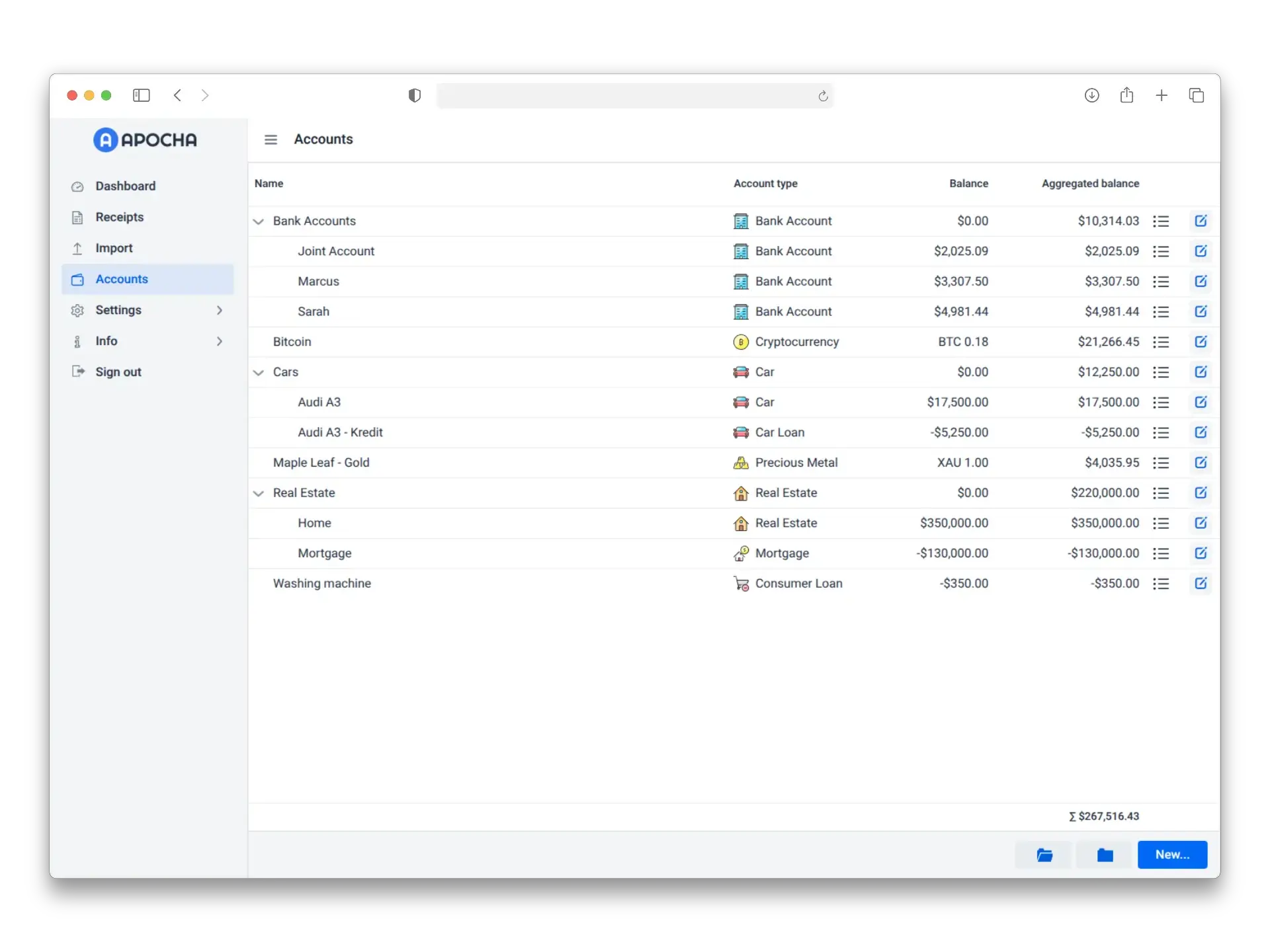Click the edit icon for Maple Leaf - Gold
This screenshot has height=952, width=1270.
tap(1201, 462)
